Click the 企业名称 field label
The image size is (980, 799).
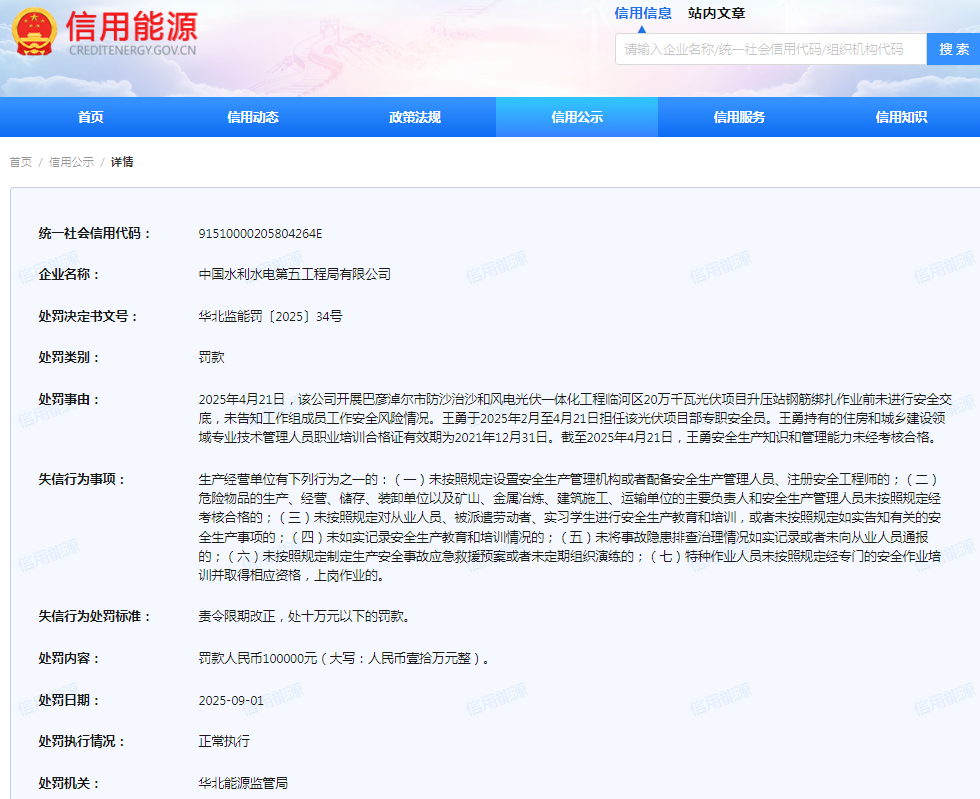coord(69,274)
